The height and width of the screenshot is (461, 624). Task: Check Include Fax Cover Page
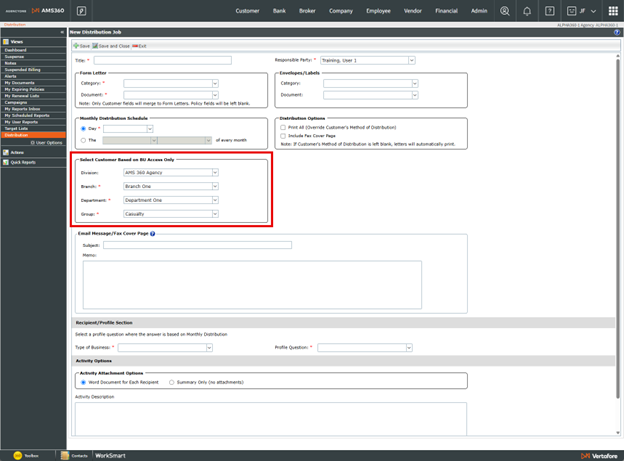click(283, 136)
